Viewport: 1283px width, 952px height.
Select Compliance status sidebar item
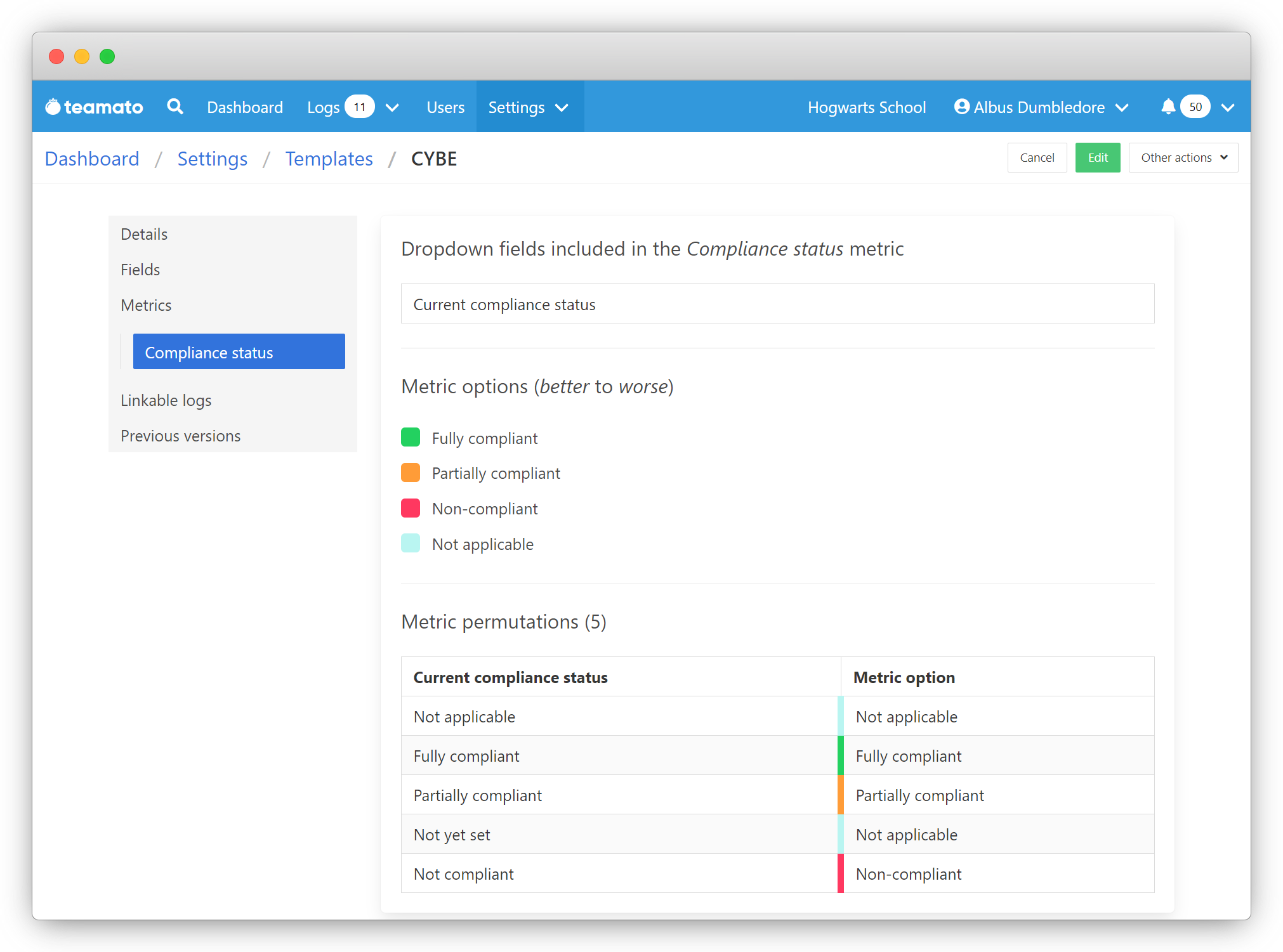239,351
